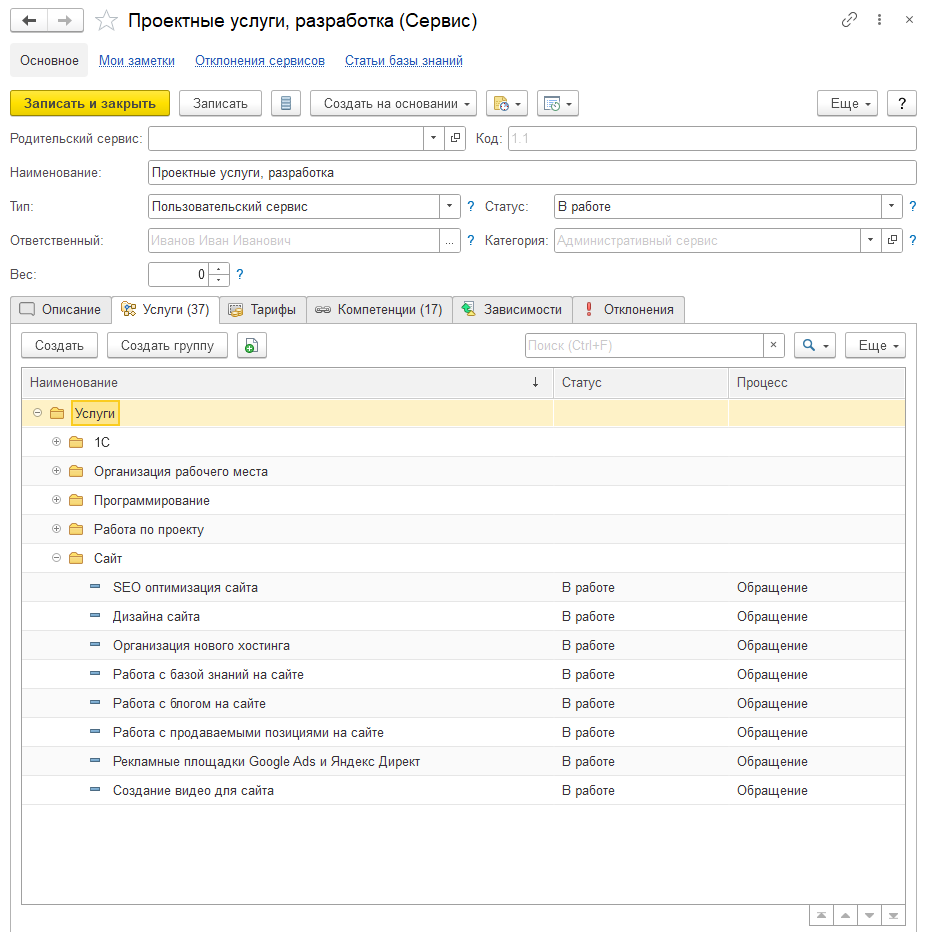932x932 pixels.
Task: Click the back navigation arrow
Action: (x=29, y=20)
